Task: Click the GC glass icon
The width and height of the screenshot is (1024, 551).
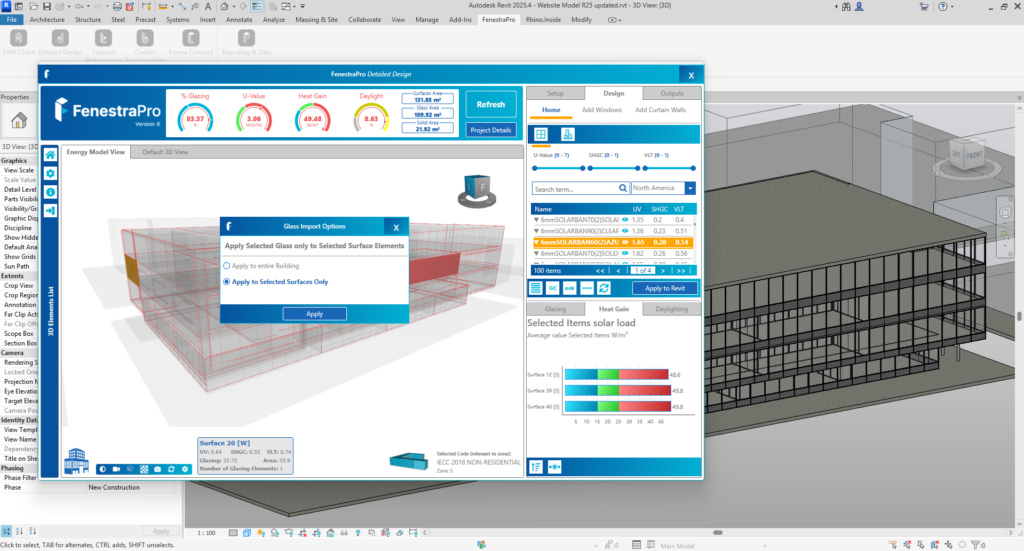Action: pyautogui.click(x=552, y=288)
